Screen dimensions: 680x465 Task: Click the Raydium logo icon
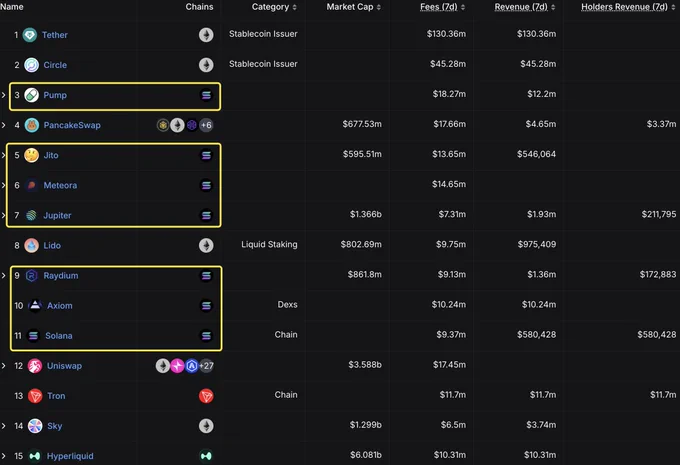click(x=32, y=275)
